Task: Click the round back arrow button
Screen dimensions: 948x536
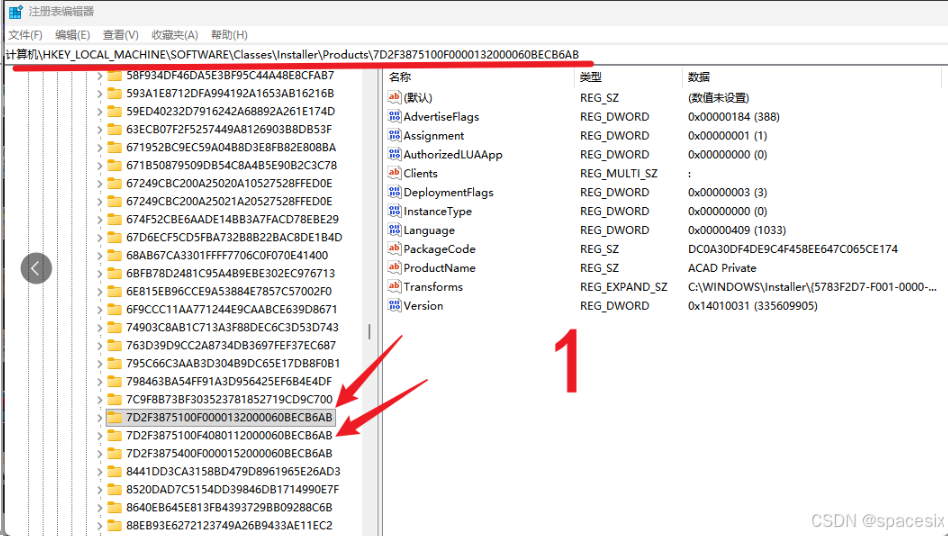Action: [x=36, y=268]
